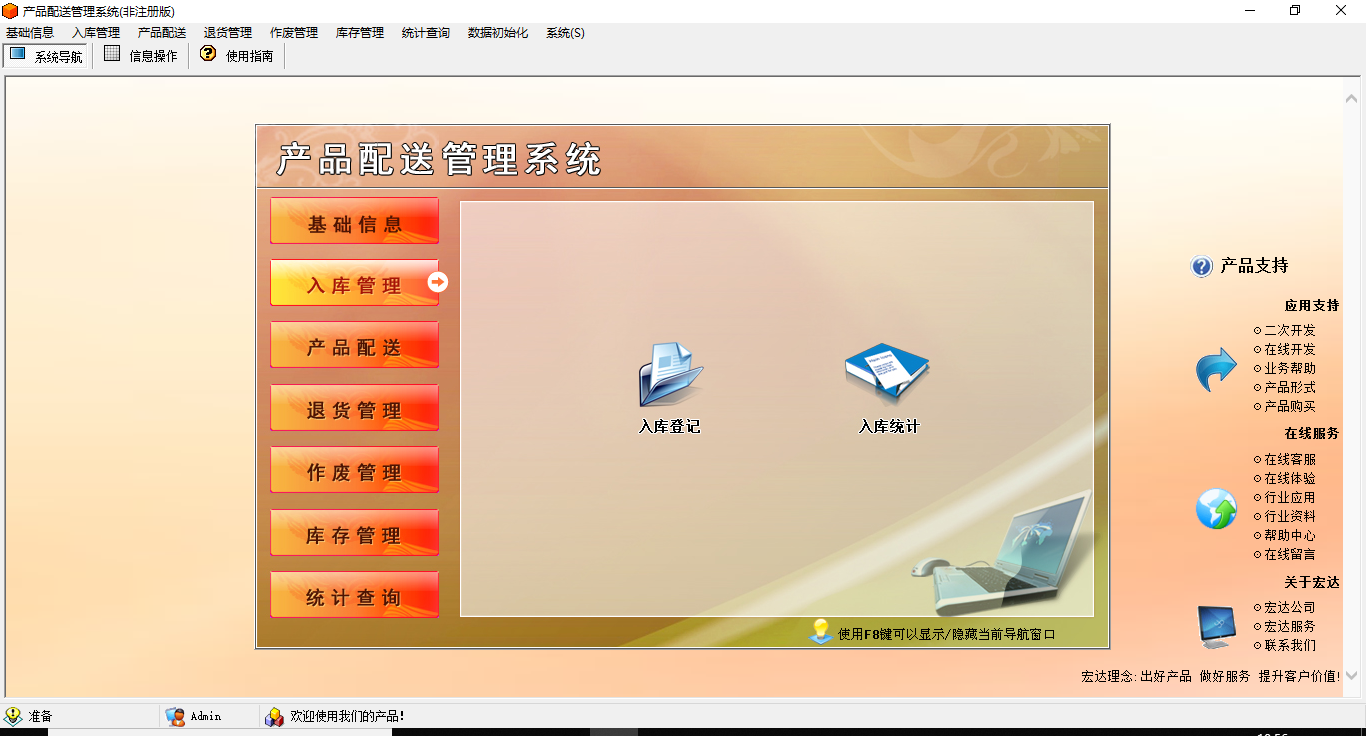Open the 宏达公司 link
The image size is (1366, 736).
coord(1290,607)
